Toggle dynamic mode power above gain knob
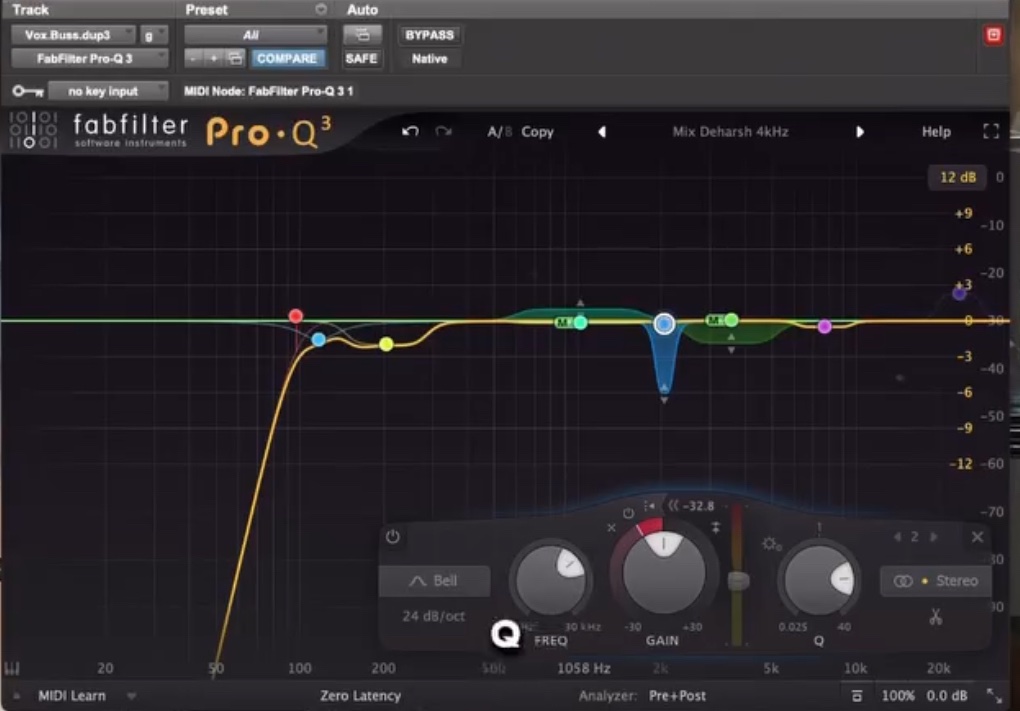 [628, 513]
